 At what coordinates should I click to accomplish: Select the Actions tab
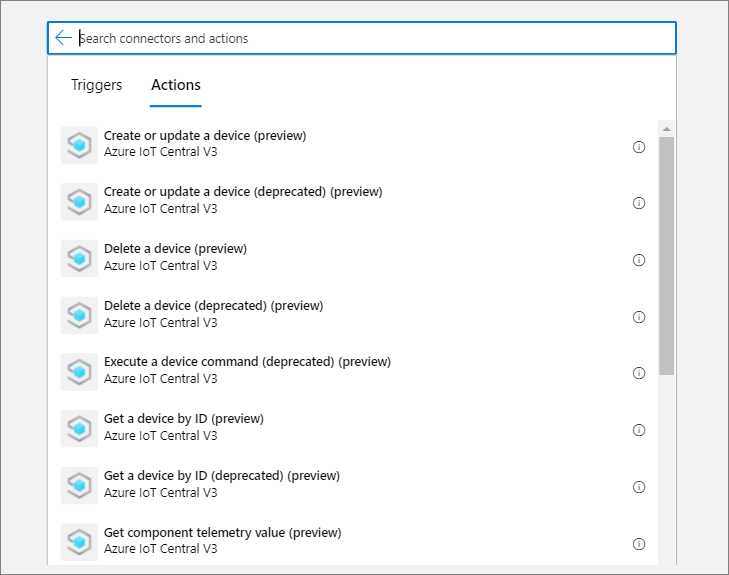coord(176,85)
